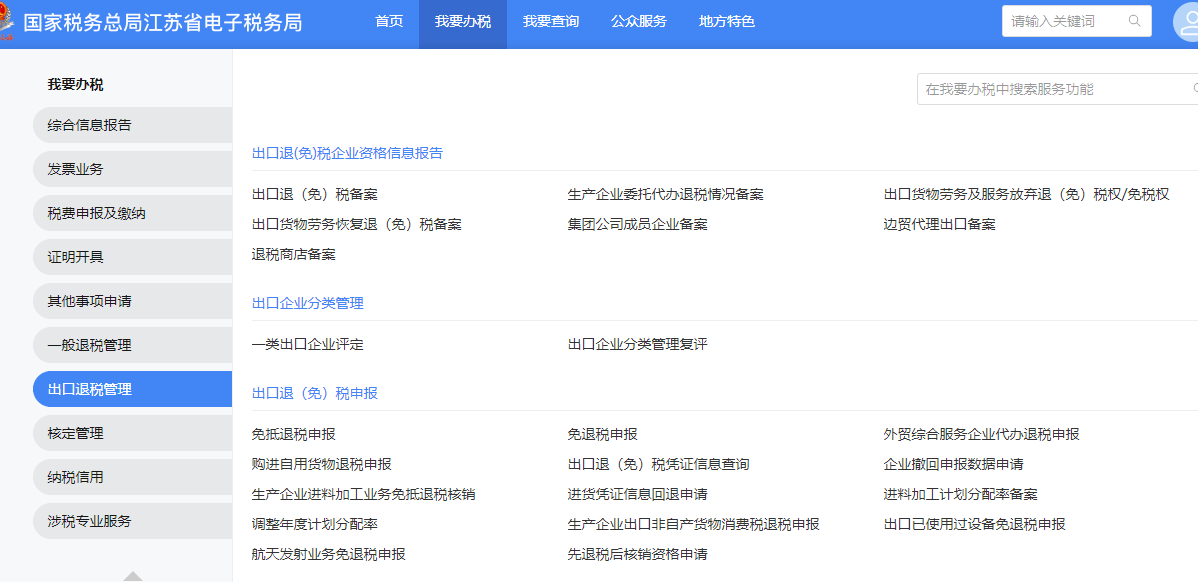Go to the 首页 tab
The height and width of the screenshot is (582, 1198).
coord(389,22)
